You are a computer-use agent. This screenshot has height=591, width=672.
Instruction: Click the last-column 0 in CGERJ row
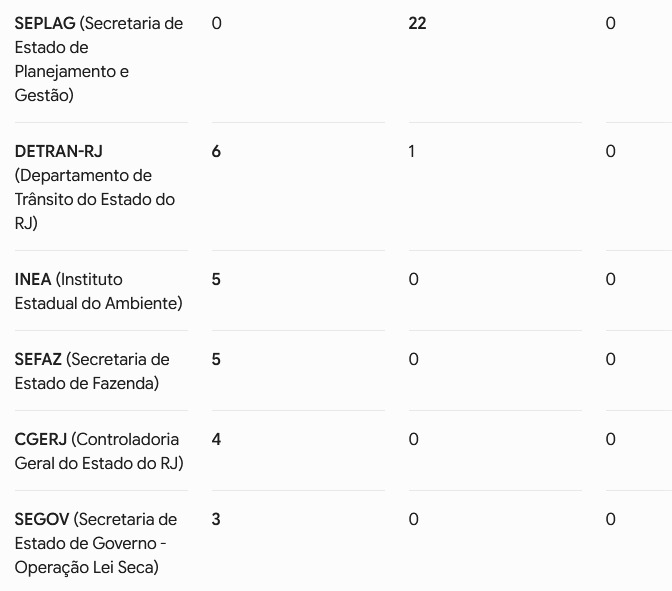click(611, 439)
